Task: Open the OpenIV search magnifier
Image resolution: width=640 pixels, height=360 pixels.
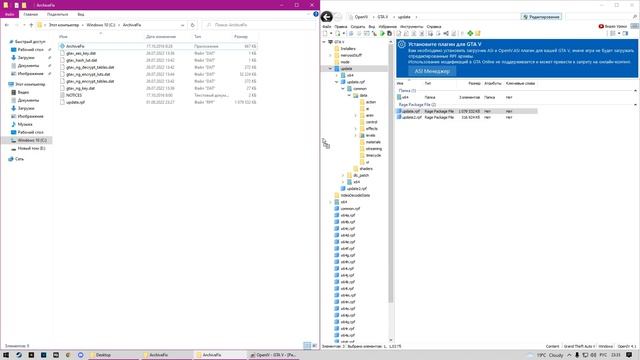Action: 635,17
